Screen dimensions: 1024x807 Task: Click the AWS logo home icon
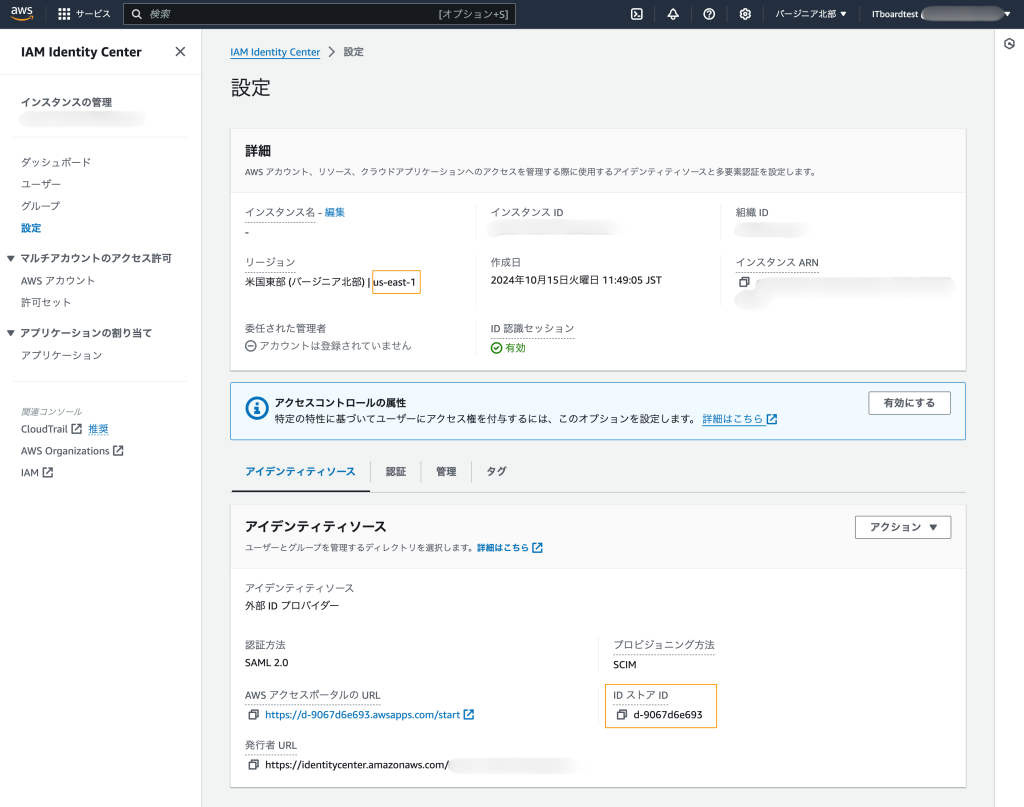[x=22, y=14]
